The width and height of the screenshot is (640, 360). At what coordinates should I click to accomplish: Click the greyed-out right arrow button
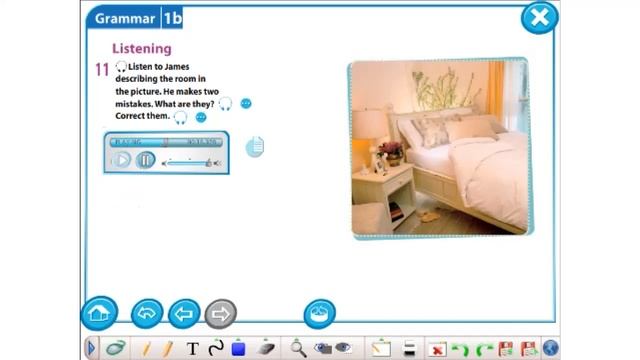220,313
